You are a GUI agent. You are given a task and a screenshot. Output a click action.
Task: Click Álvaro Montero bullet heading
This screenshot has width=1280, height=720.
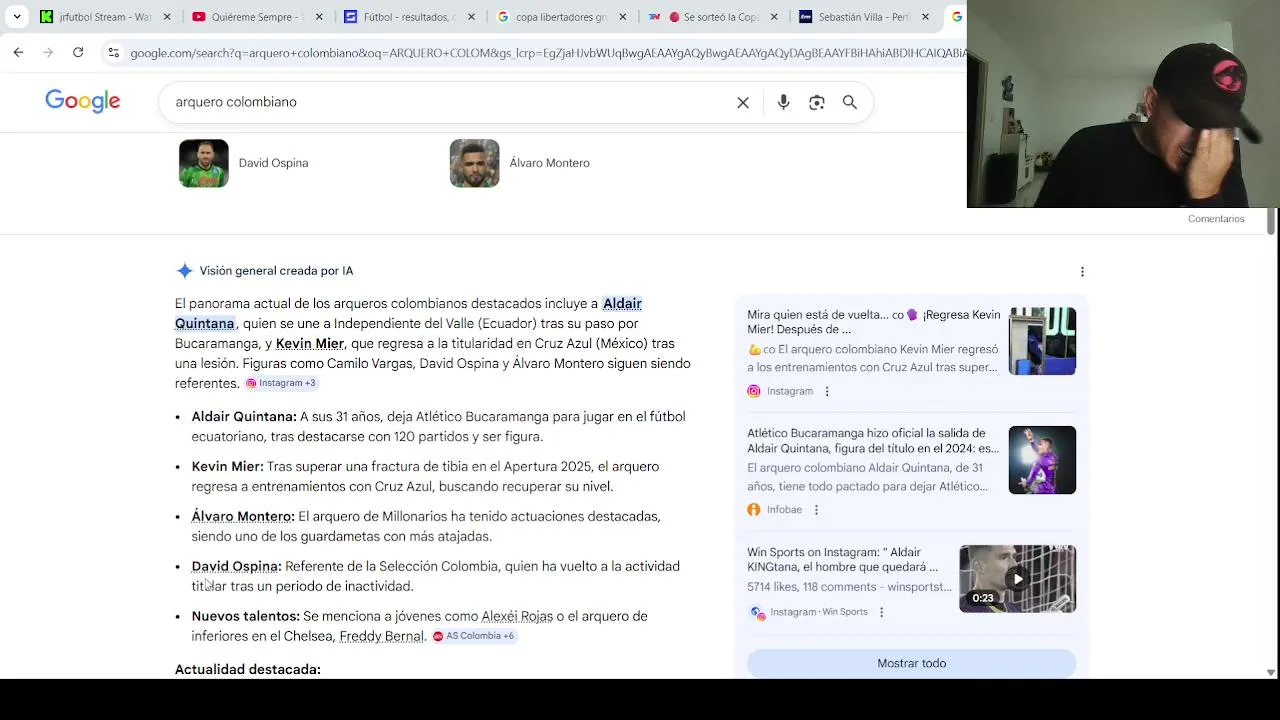click(243, 516)
